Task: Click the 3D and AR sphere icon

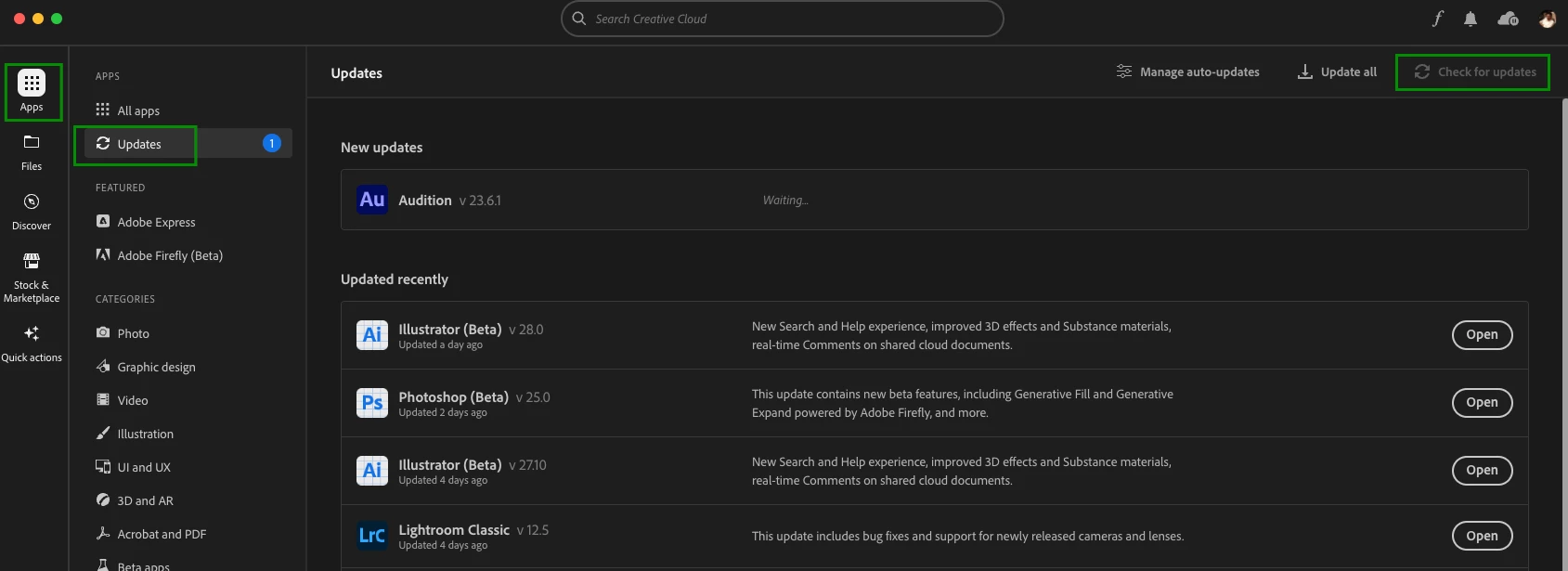Action: tap(103, 500)
